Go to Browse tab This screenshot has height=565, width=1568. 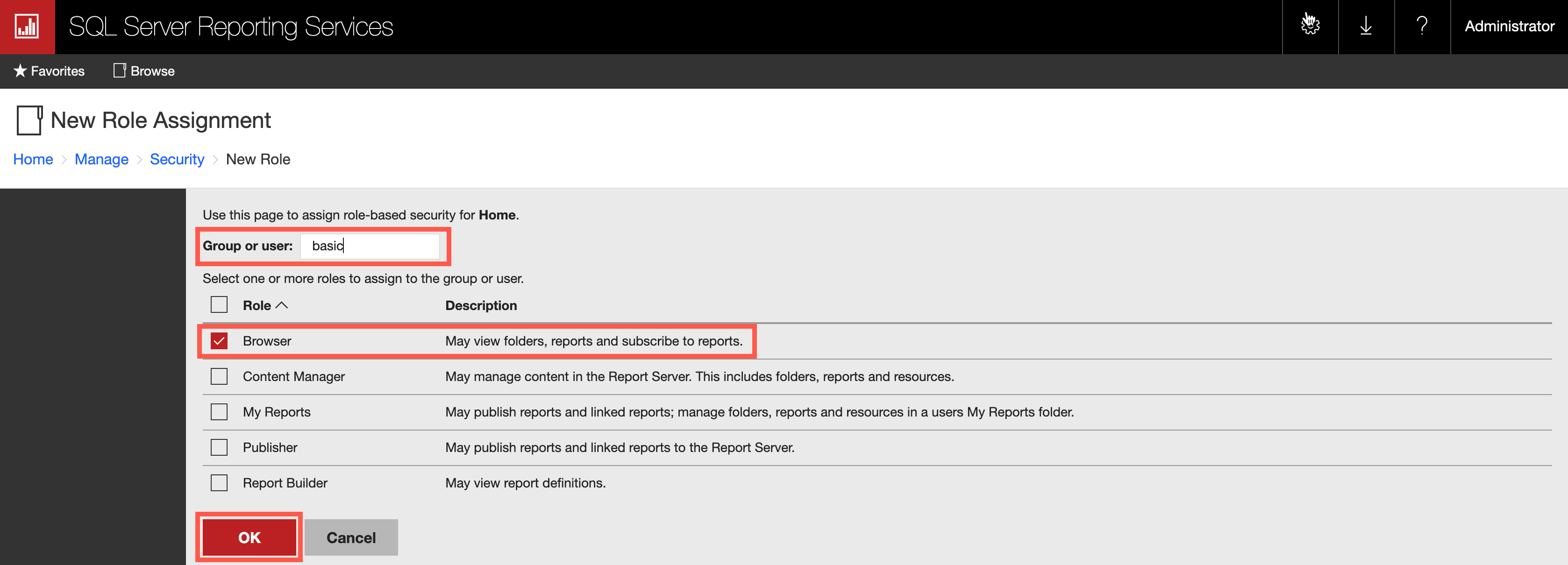tap(144, 71)
